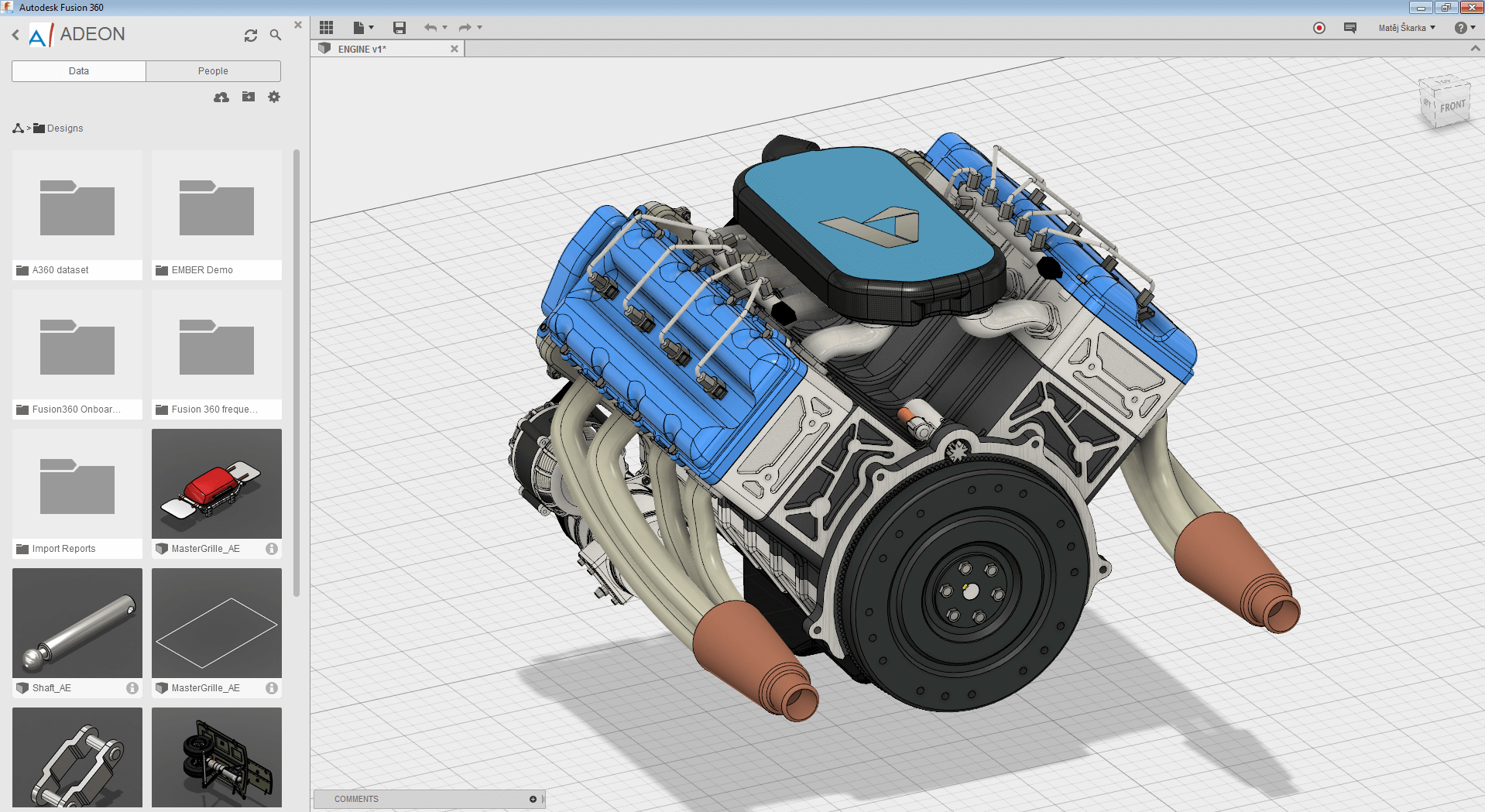The height and width of the screenshot is (812, 1485).
Task: Click the ADEON project name
Action: (x=92, y=35)
